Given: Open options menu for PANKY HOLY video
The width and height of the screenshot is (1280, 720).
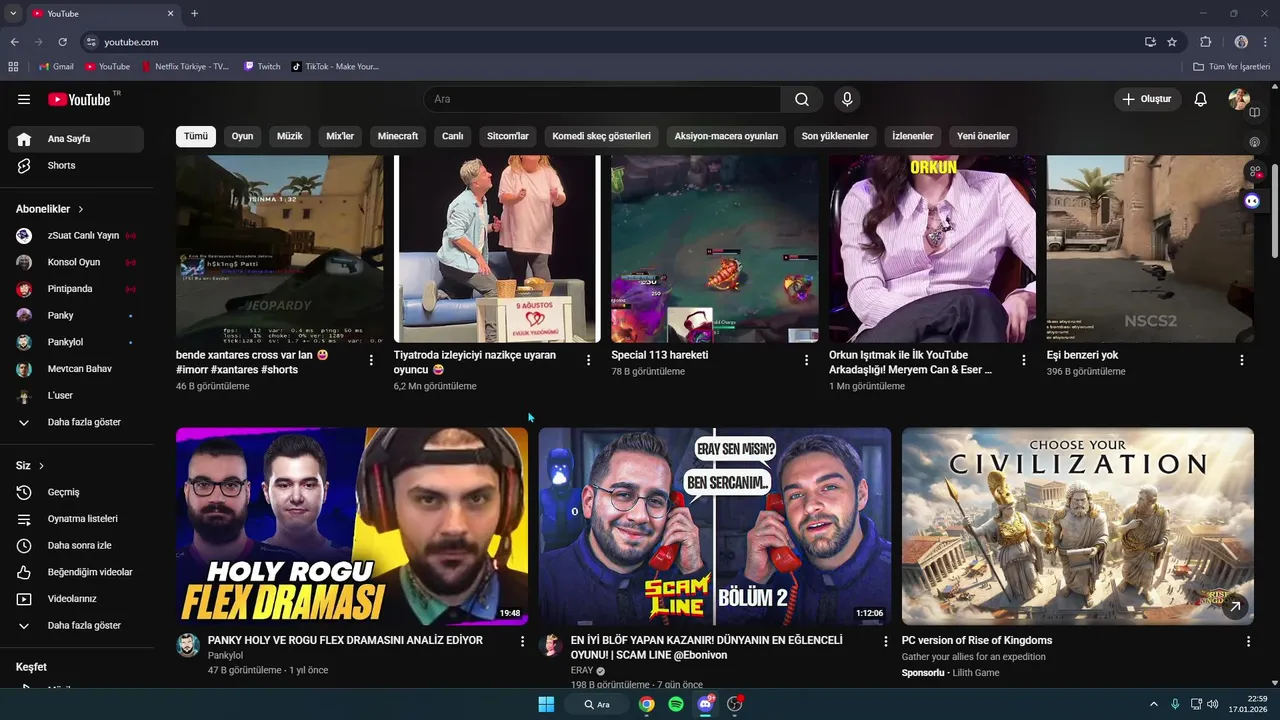Looking at the screenshot, I should tap(522, 641).
